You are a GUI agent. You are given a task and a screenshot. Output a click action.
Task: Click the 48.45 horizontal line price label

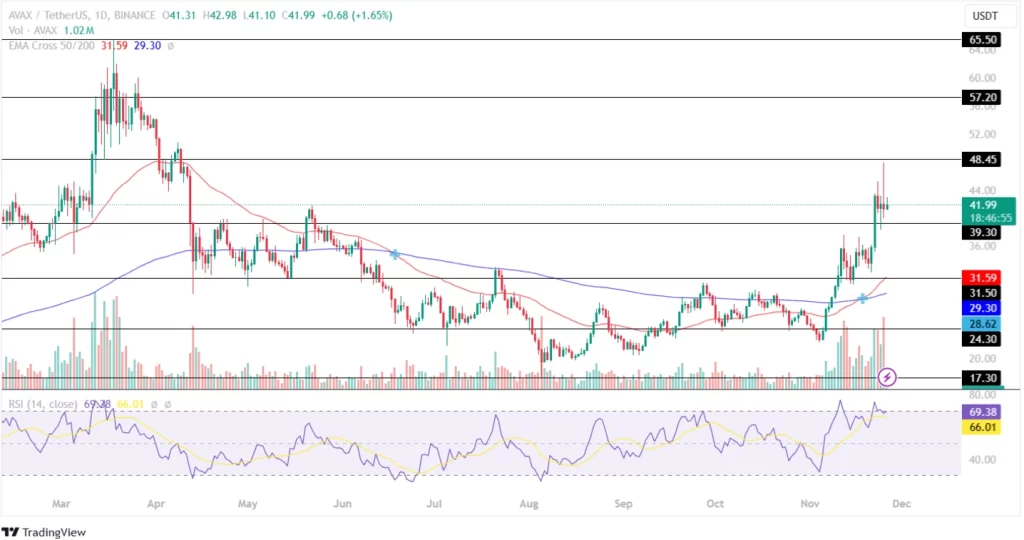[x=982, y=159]
